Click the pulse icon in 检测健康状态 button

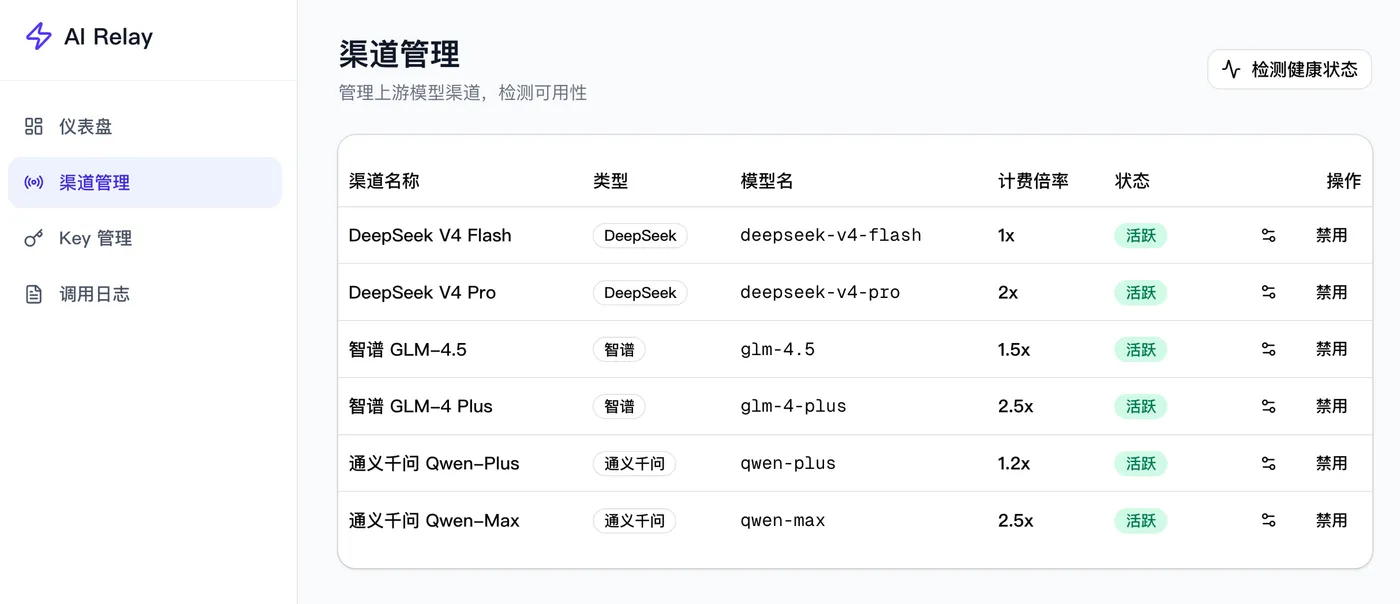click(x=1231, y=69)
